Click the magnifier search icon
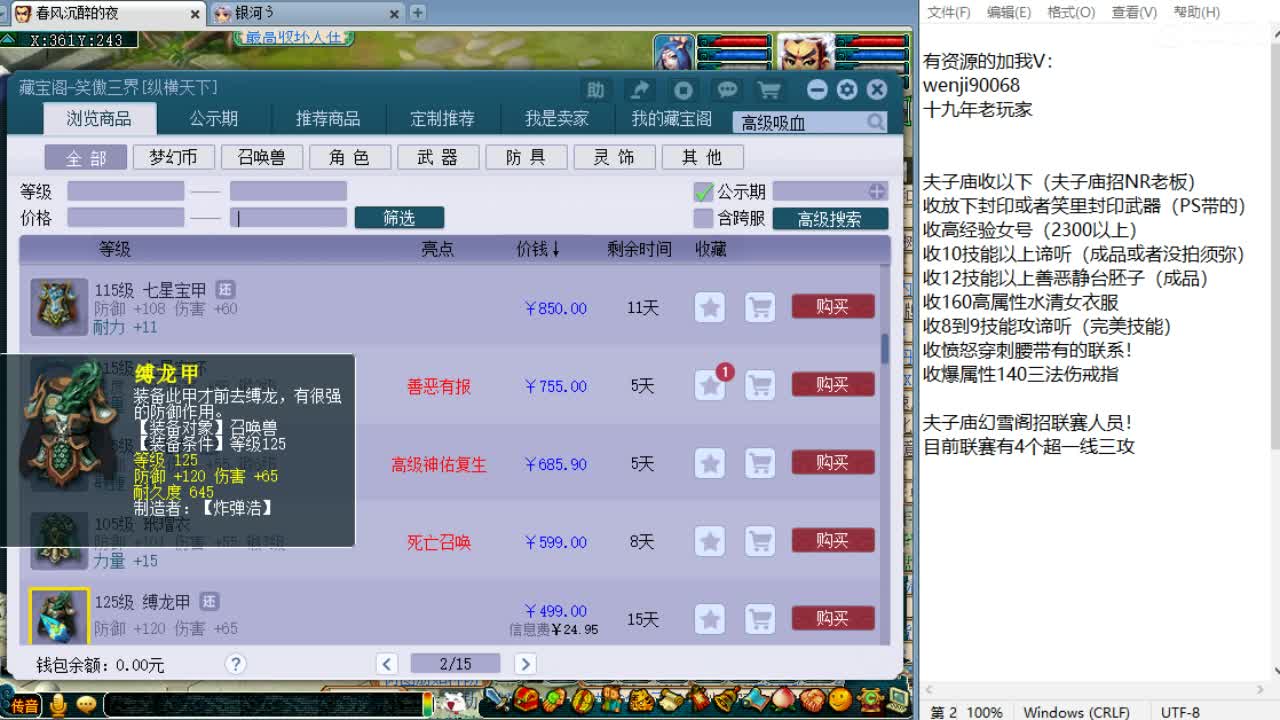This screenshot has width=1280, height=720. (x=876, y=122)
